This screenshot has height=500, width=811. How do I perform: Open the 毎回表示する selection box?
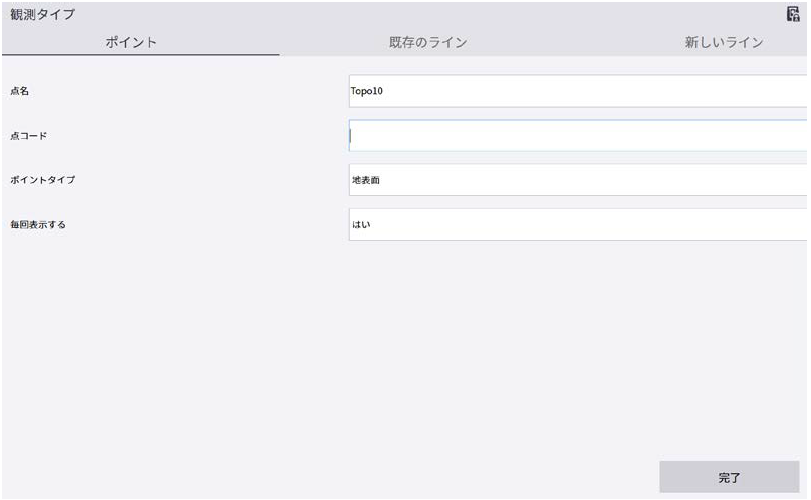click(578, 224)
